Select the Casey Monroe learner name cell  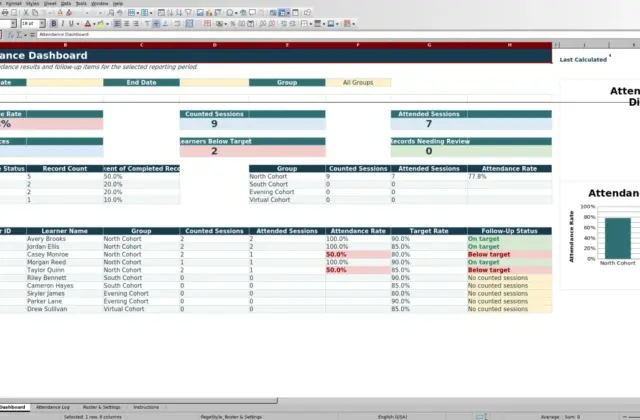tap(64, 254)
